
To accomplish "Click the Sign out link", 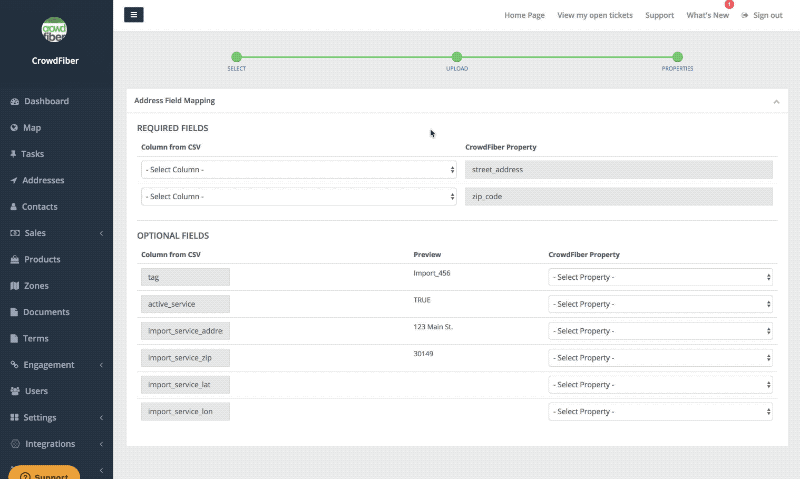I will (x=762, y=16).
